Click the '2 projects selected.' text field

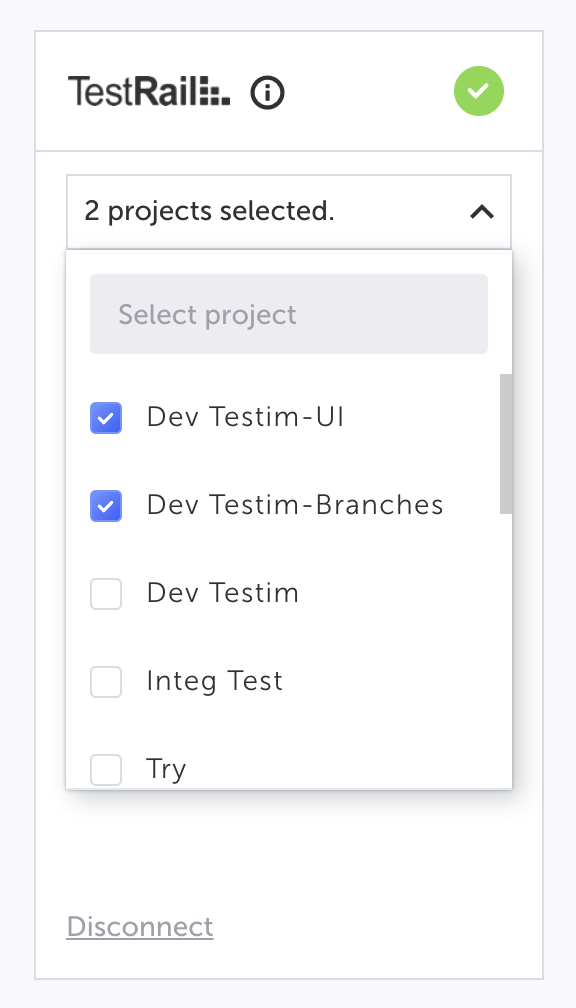tap(289, 212)
